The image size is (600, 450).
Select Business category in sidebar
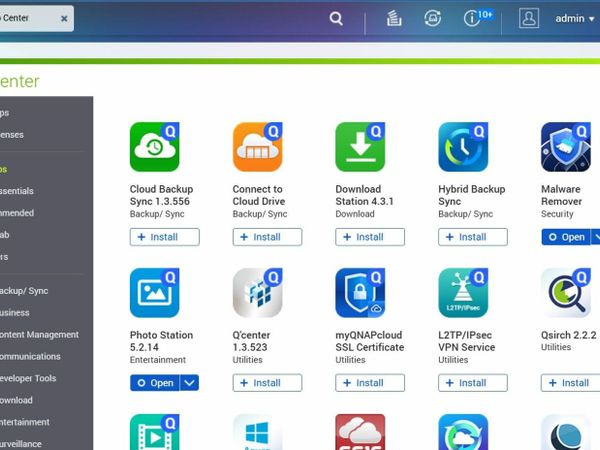(x=15, y=313)
